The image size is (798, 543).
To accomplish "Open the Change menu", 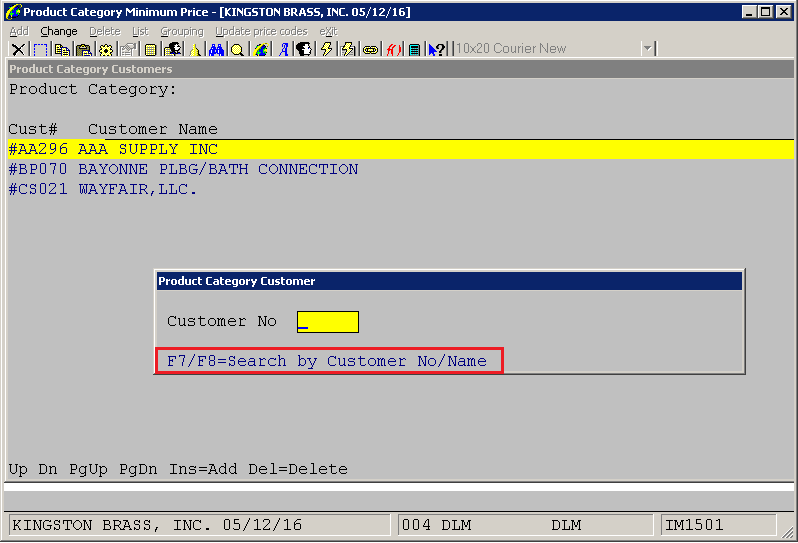I will coord(59,32).
